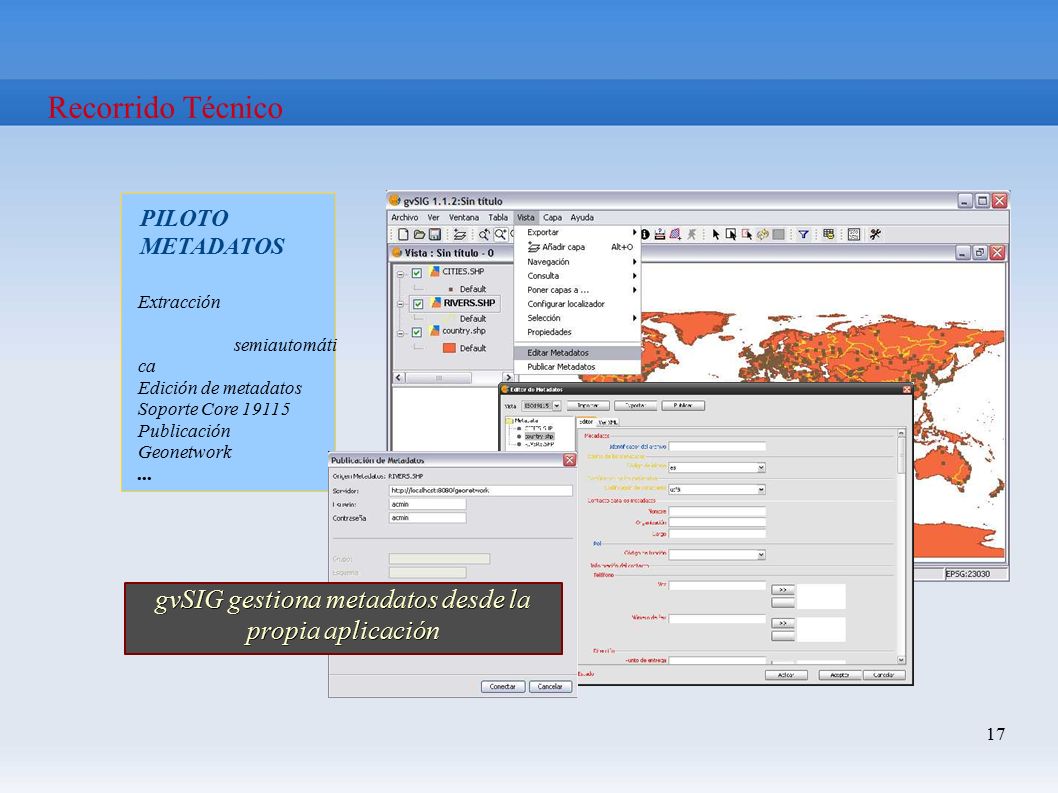Open the Poner capas a ... submenu
The height and width of the screenshot is (793, 1058).
tap(577, 290)
